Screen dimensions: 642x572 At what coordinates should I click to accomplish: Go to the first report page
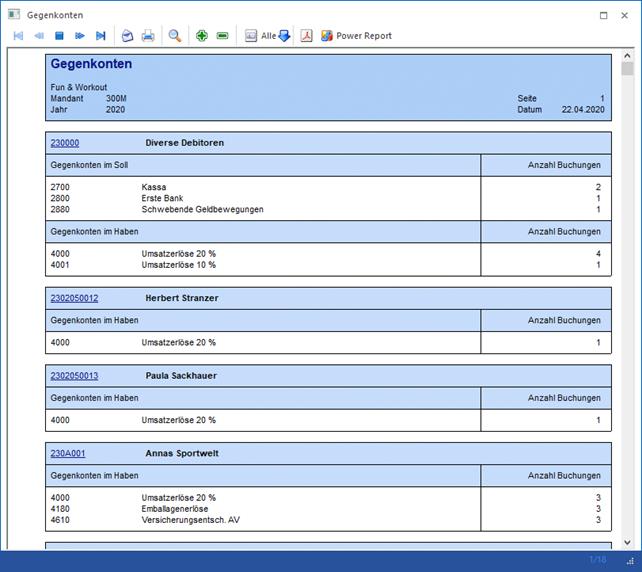pos(18,36)
